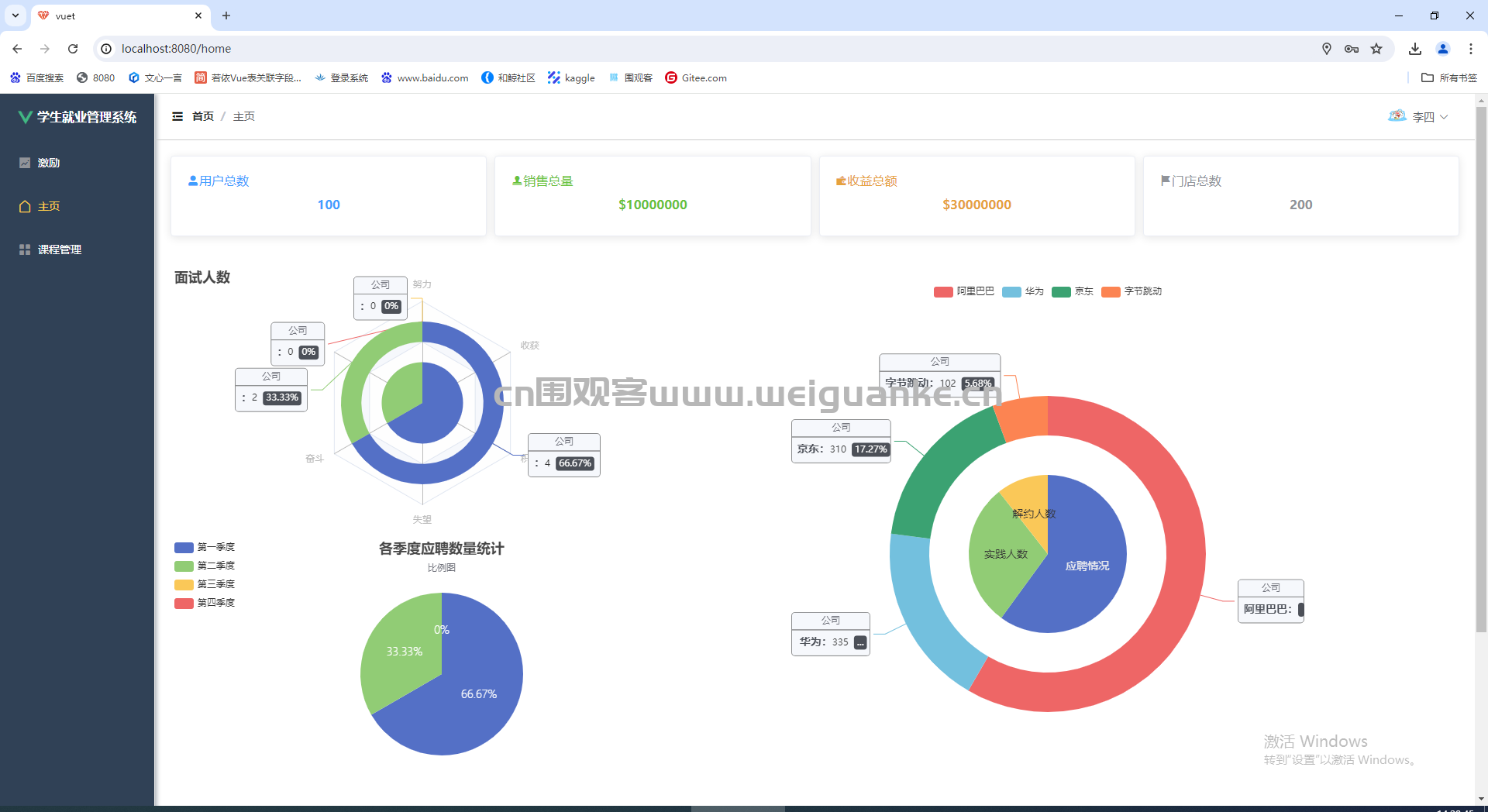Click the 京东 310 label box

coord(841,441)
